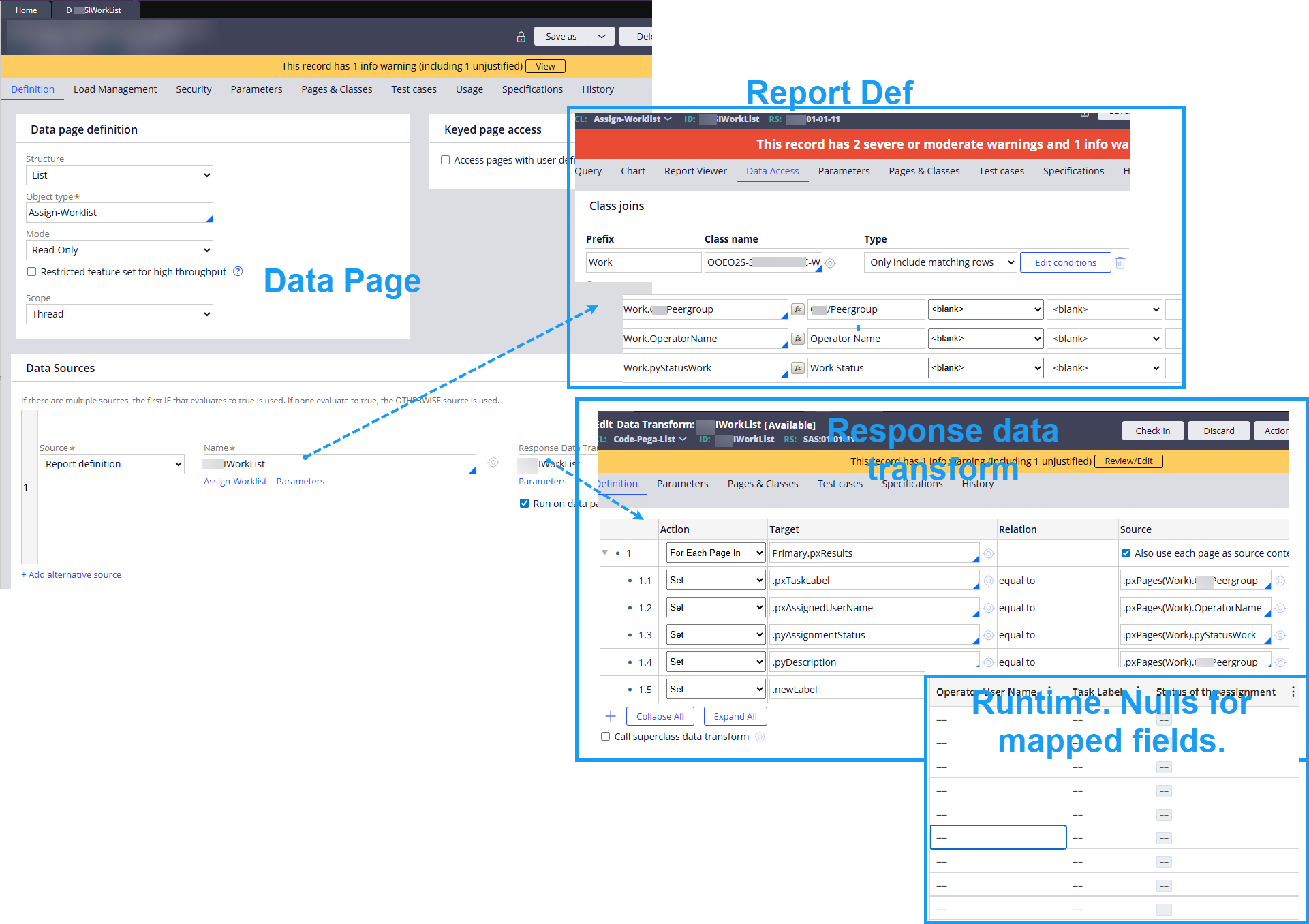Screen dimensions: 1309x924
Task: Open the Scope dropdown showing Thread
Action: pyautogui.click(x=119, y=314)
